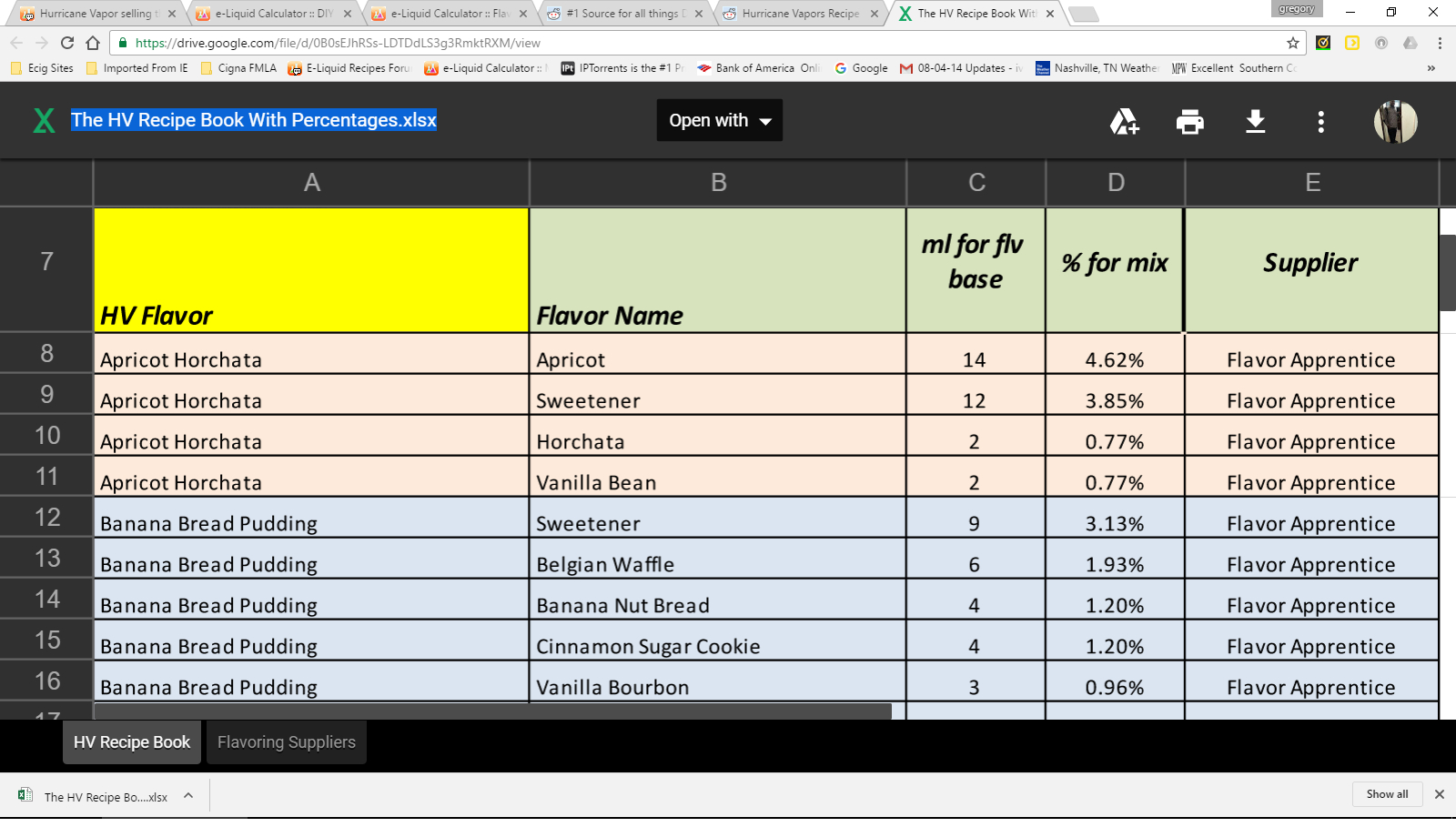Image resolution: width=1456 pixels, height=837 pixels.
Task: Open the Google bookmark
Action: pyautogui.click(x=861, y=68)
